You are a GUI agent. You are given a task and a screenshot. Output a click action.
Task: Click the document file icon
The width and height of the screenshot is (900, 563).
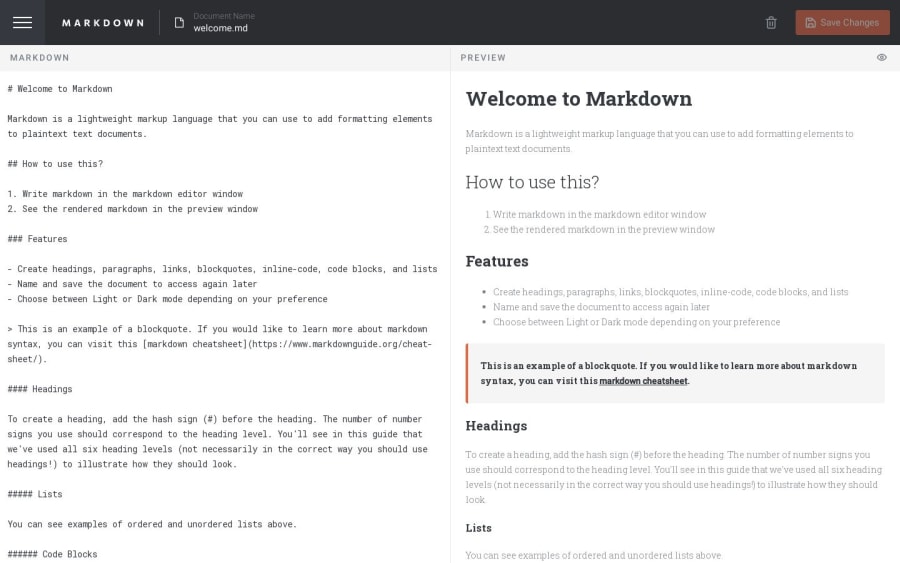click(179, 22)
